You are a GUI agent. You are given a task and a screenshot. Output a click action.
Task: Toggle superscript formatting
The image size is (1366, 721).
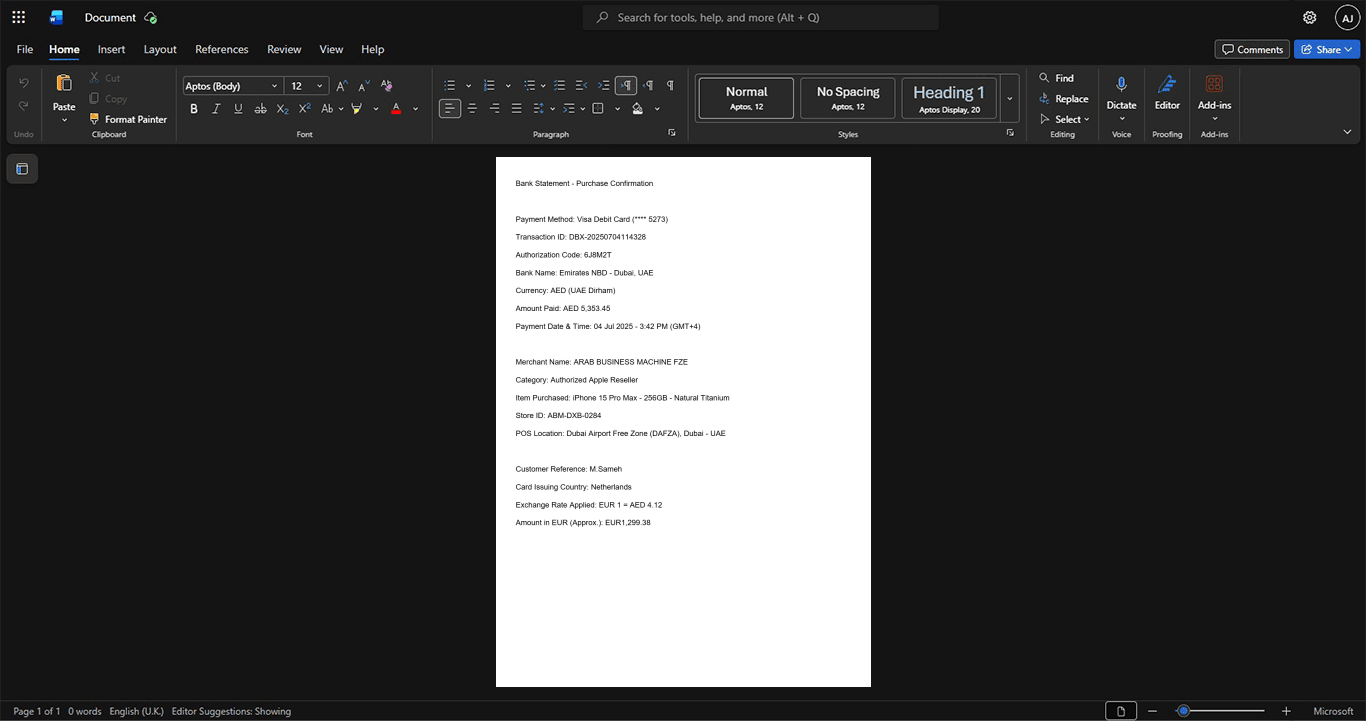304,109
